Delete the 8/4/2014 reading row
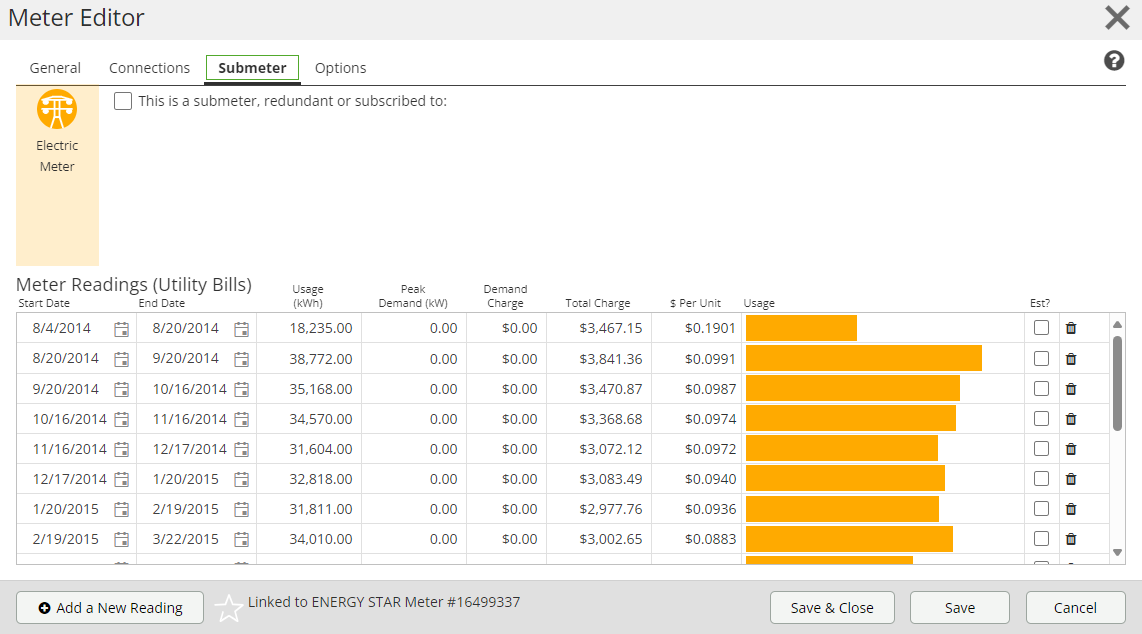This screenshot has height=634, width=1142. (x=1071, y=328)
